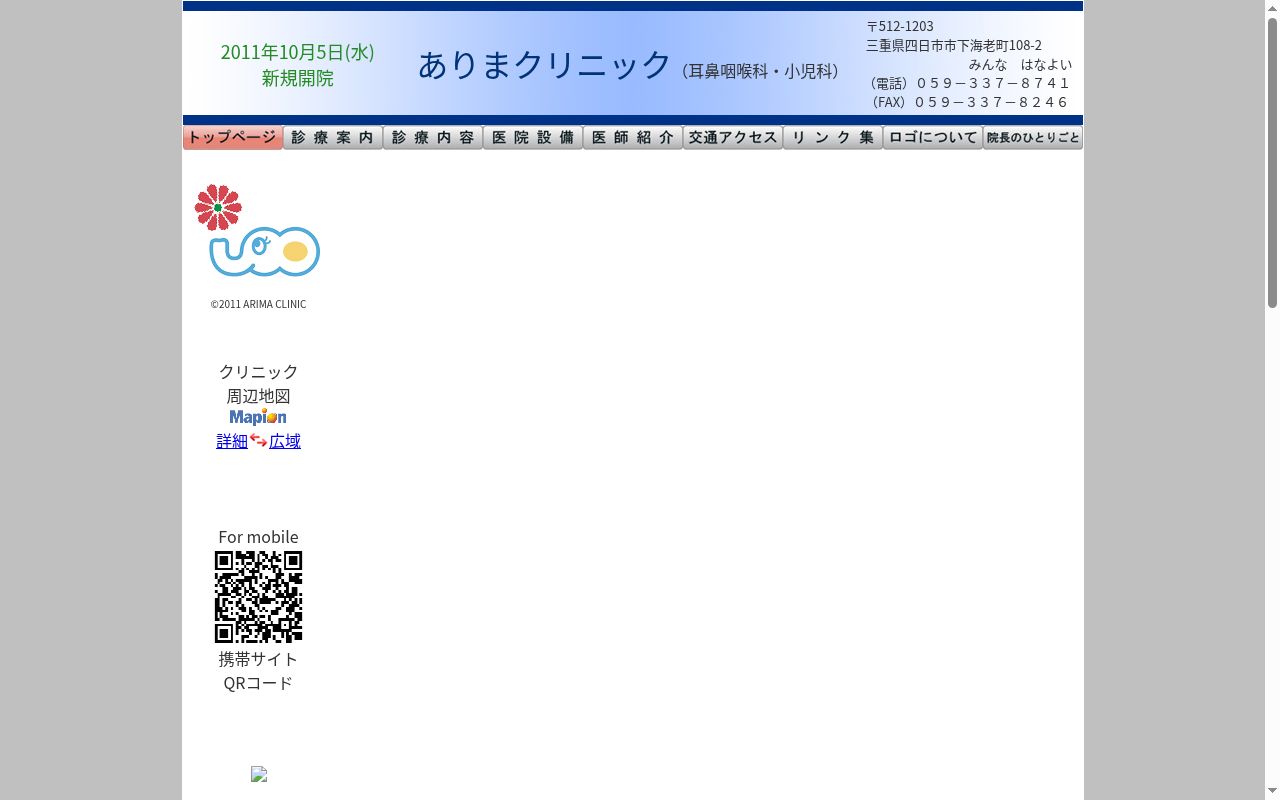Click the mobile site QR code

click(x=258, y=596)
